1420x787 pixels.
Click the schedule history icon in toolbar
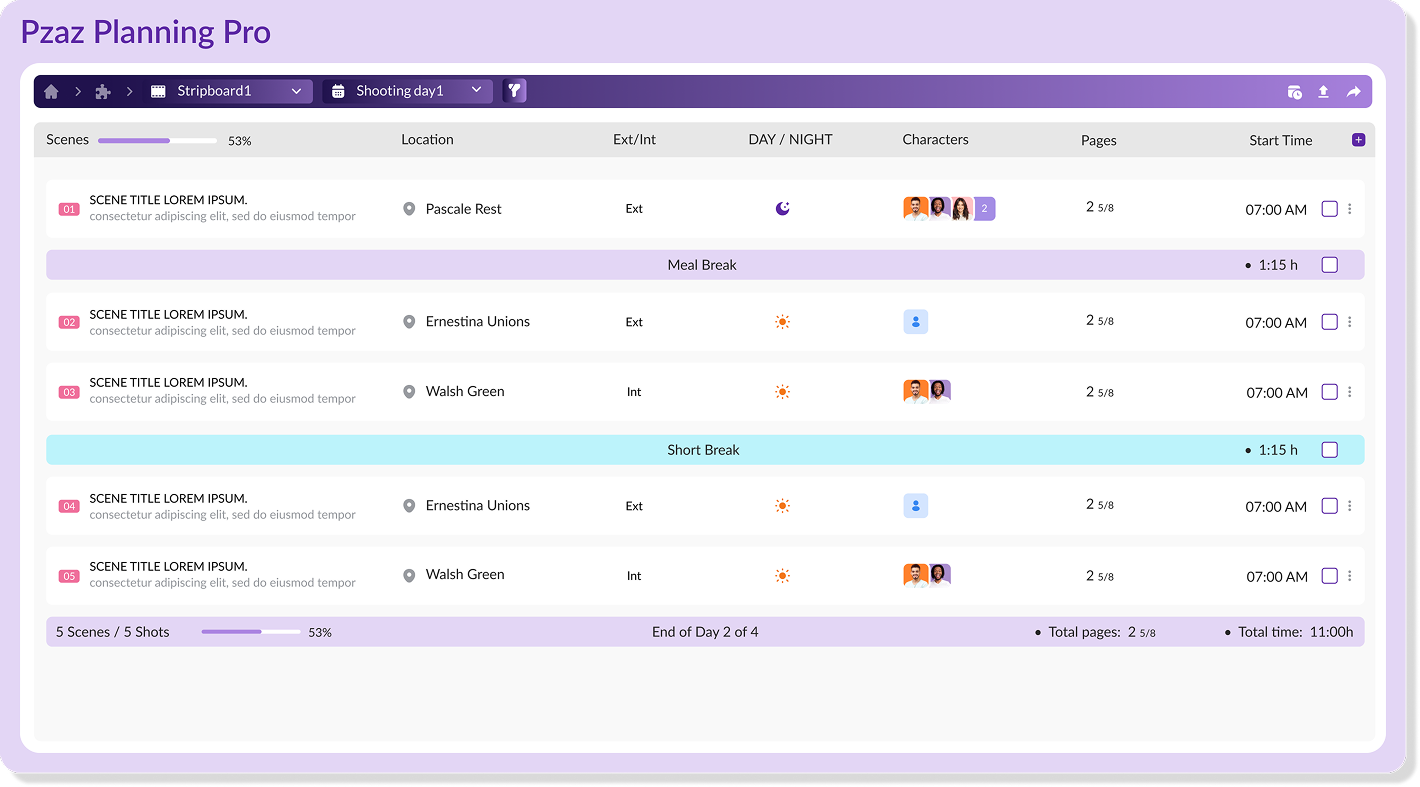[x=1295, y=91]
